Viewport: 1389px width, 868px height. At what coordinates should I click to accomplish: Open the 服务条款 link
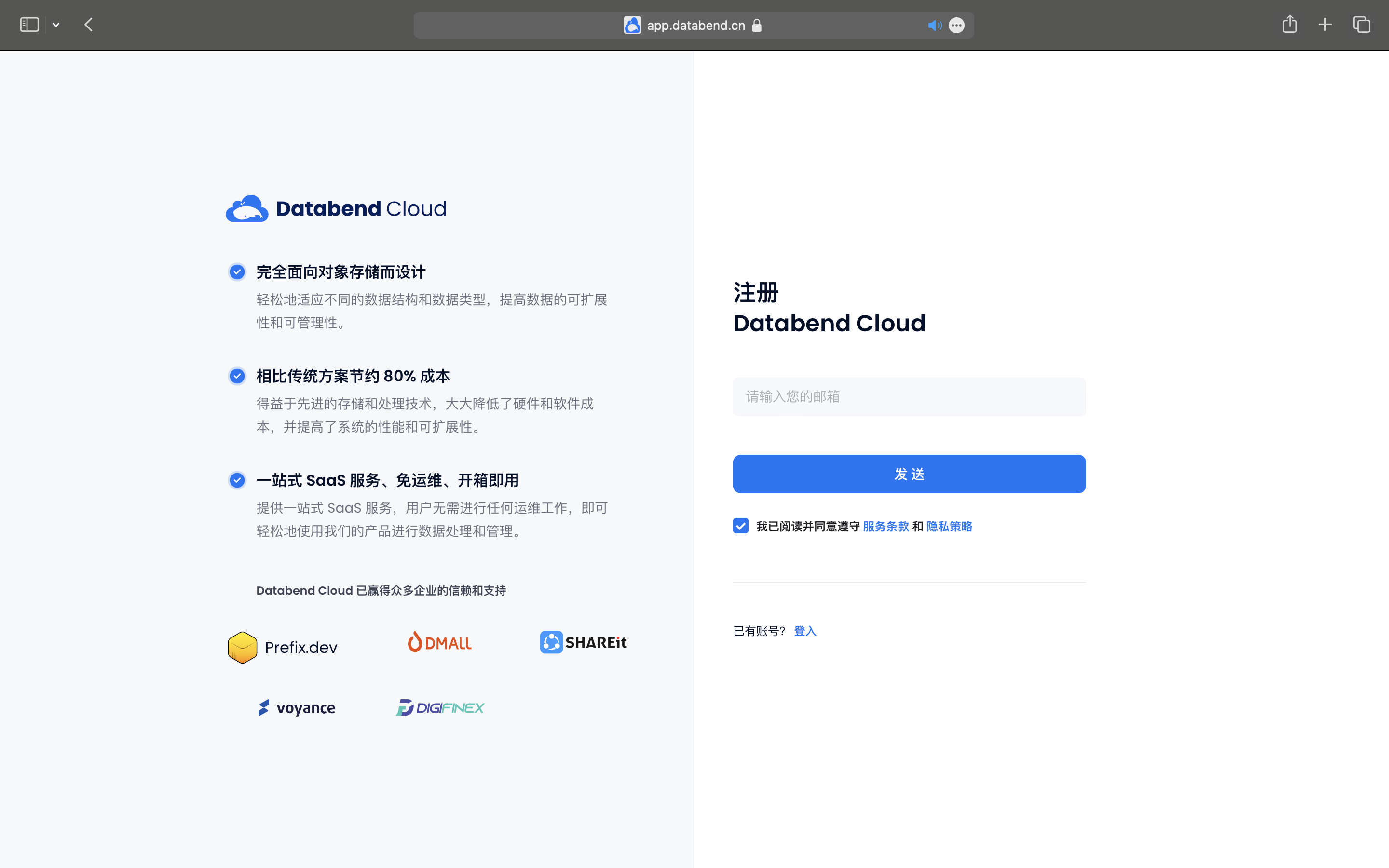point(885,527)
